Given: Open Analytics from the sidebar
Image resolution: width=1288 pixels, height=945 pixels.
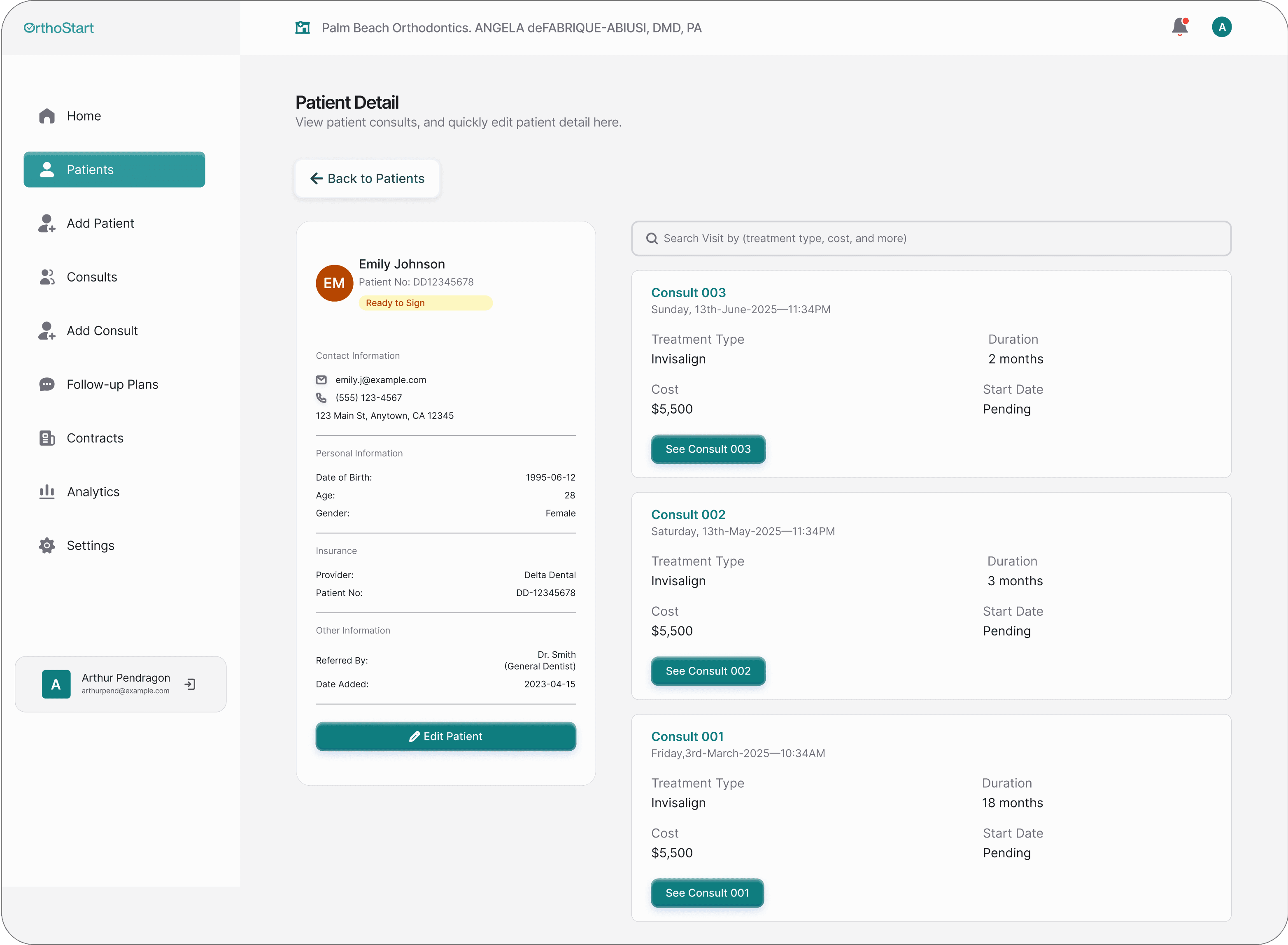Looking at the screenshot, I should click(x=93, y=492).
